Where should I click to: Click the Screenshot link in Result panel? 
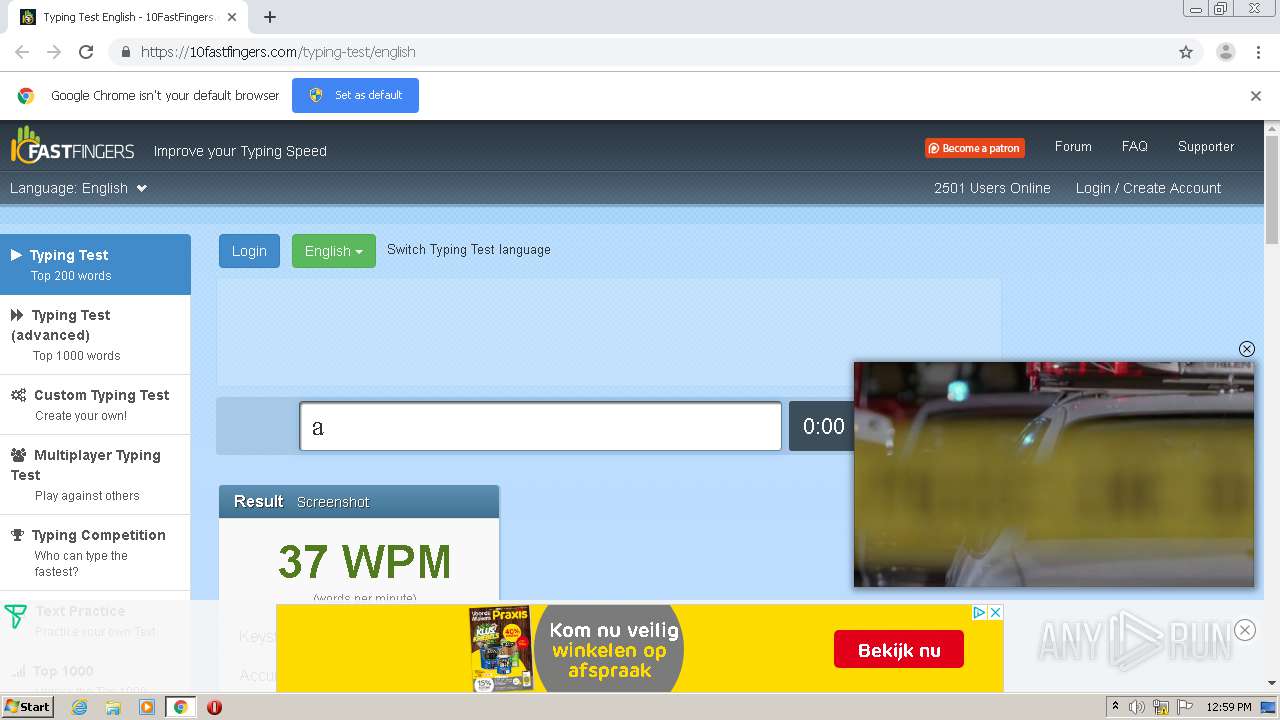[333, 502]
